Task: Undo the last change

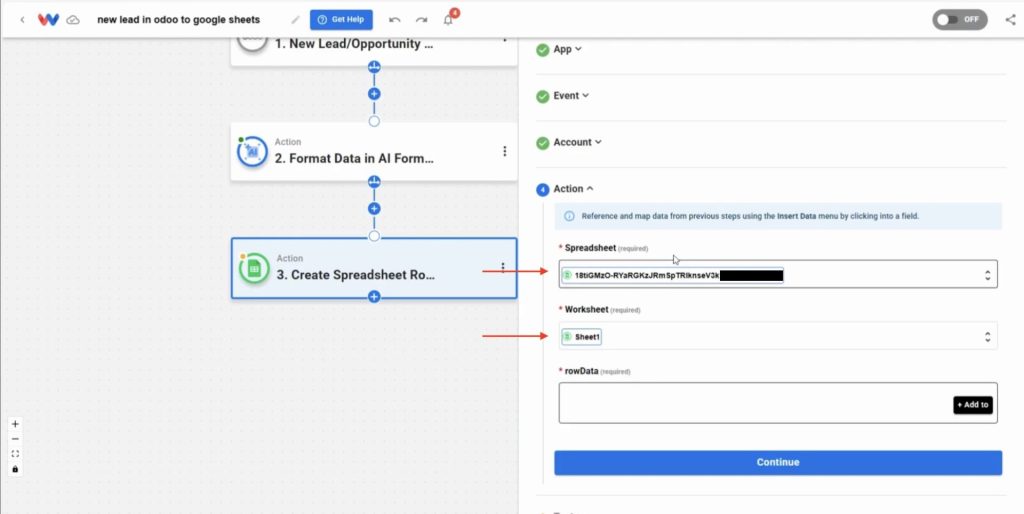Action: click(x=394, y=20)
